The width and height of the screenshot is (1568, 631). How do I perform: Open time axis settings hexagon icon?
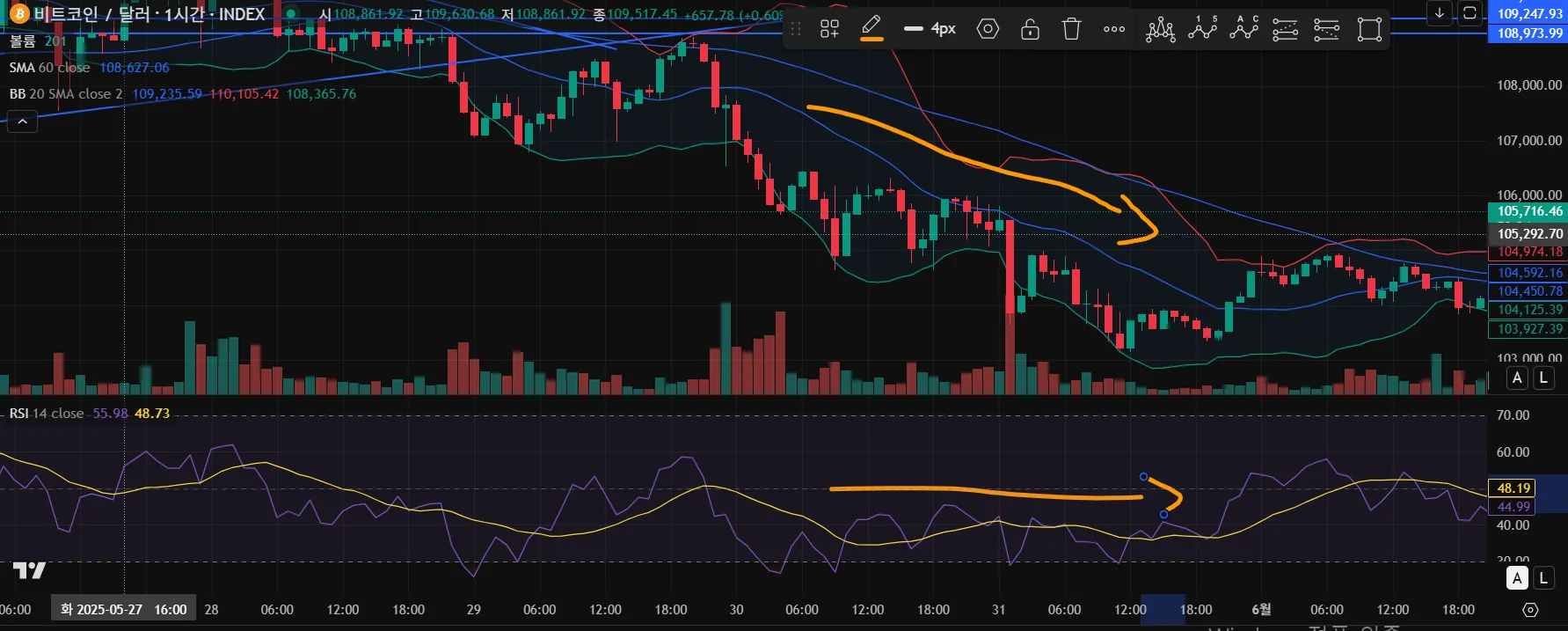[x=1530, y=610]
